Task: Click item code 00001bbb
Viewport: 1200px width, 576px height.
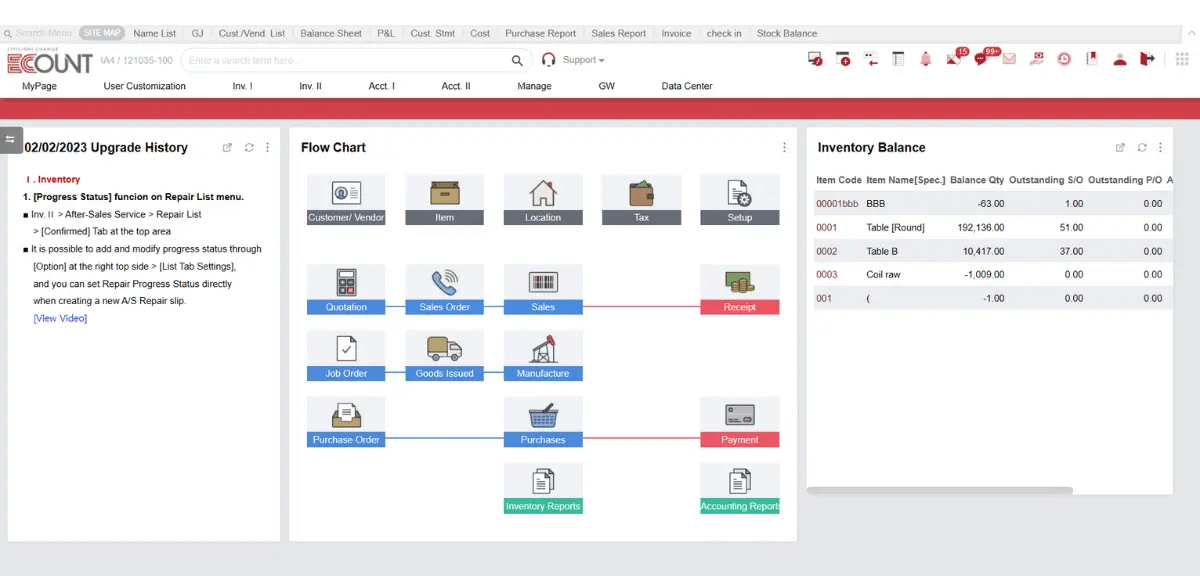Action: pos(837,204)
